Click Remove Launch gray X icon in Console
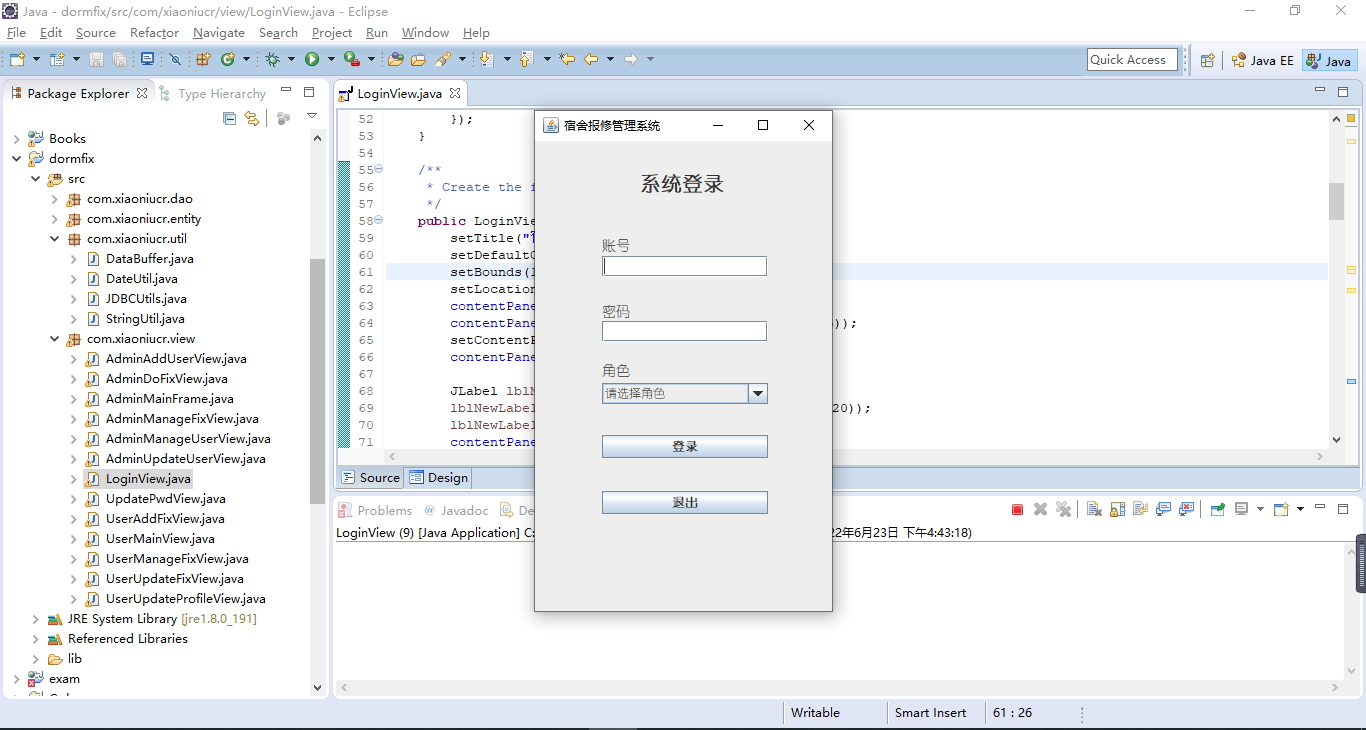 1040,509
